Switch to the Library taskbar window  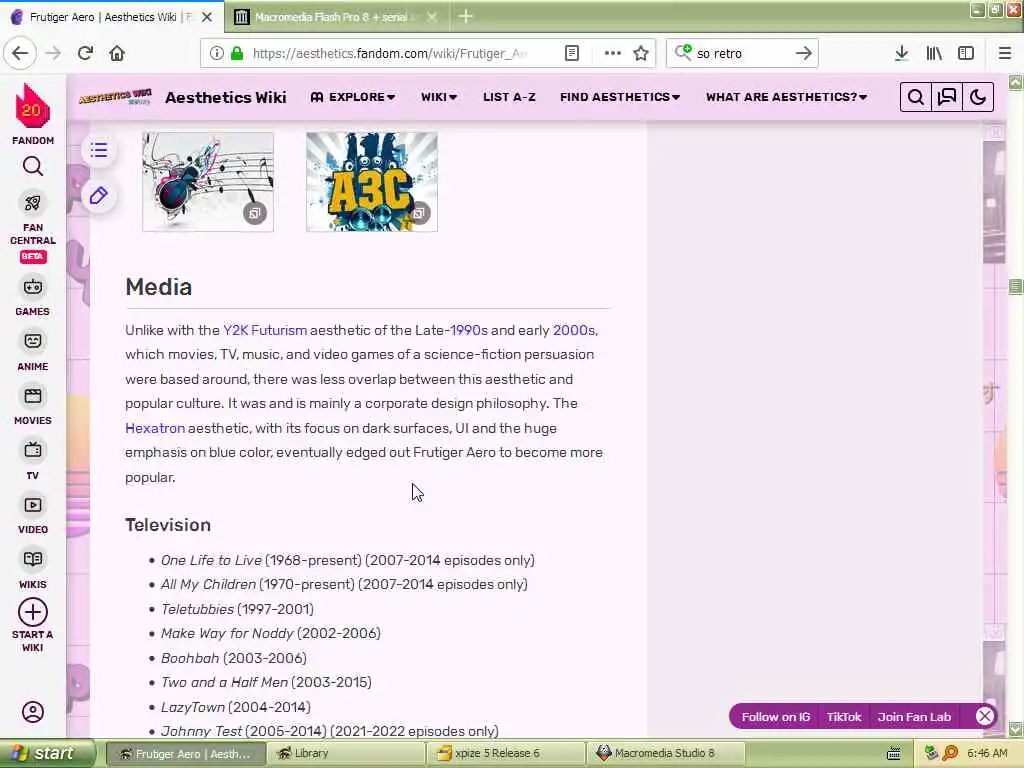[345, 753]
